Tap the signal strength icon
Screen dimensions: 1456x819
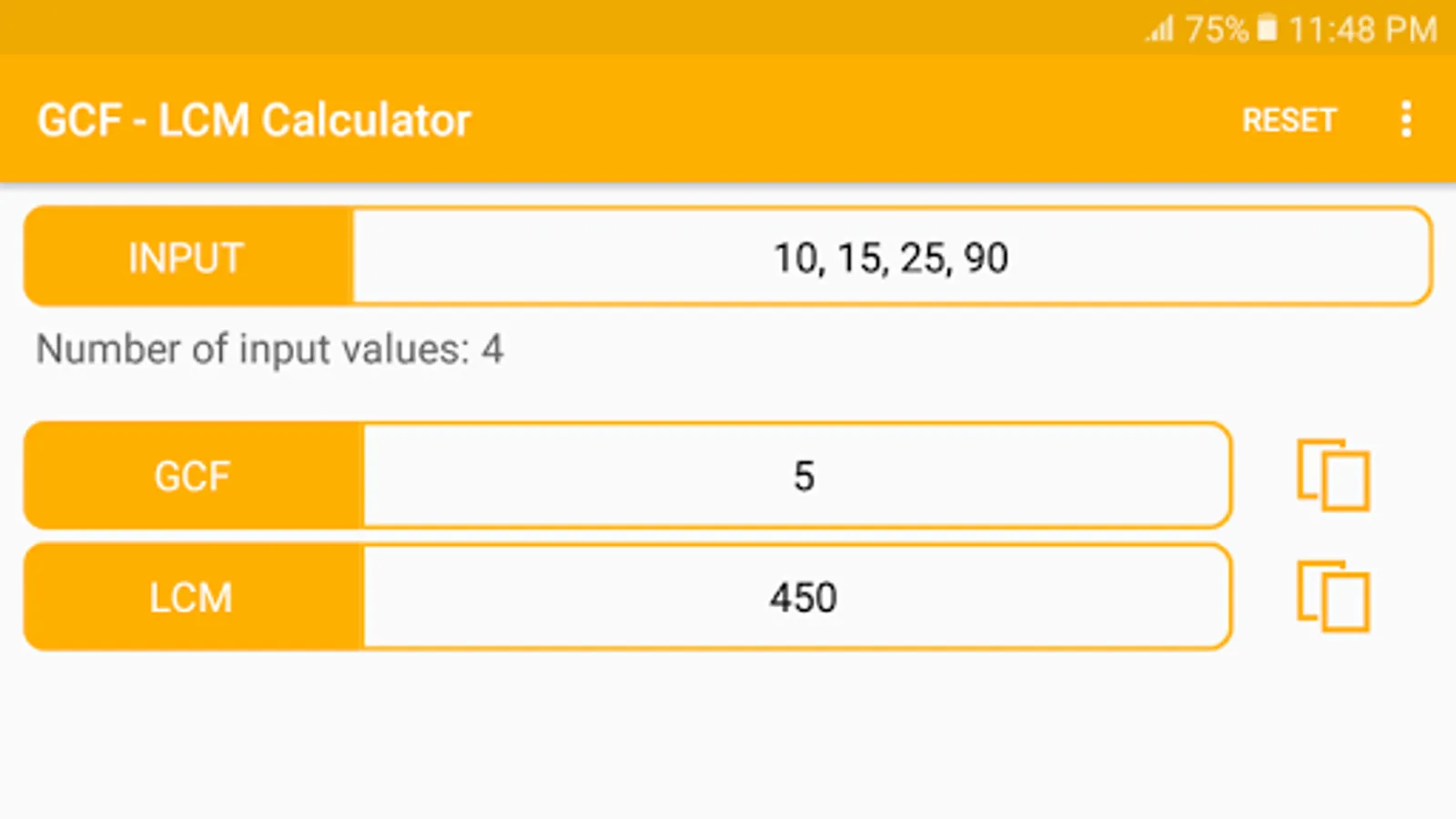[1159, 30]
